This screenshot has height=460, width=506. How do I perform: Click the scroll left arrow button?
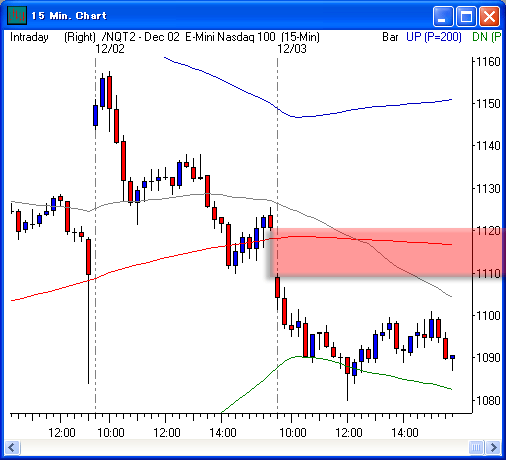coord(12,447)
